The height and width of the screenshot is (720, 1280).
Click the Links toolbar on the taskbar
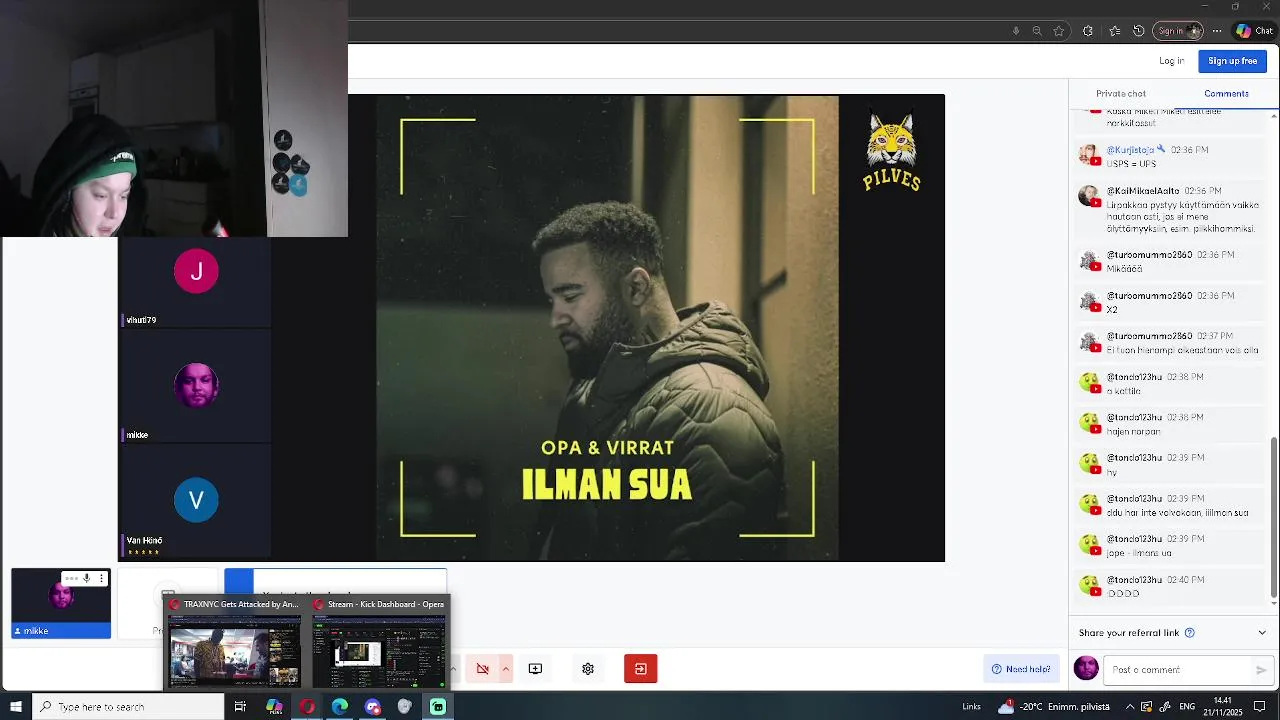pyautogui.click(x=971, y=707)
